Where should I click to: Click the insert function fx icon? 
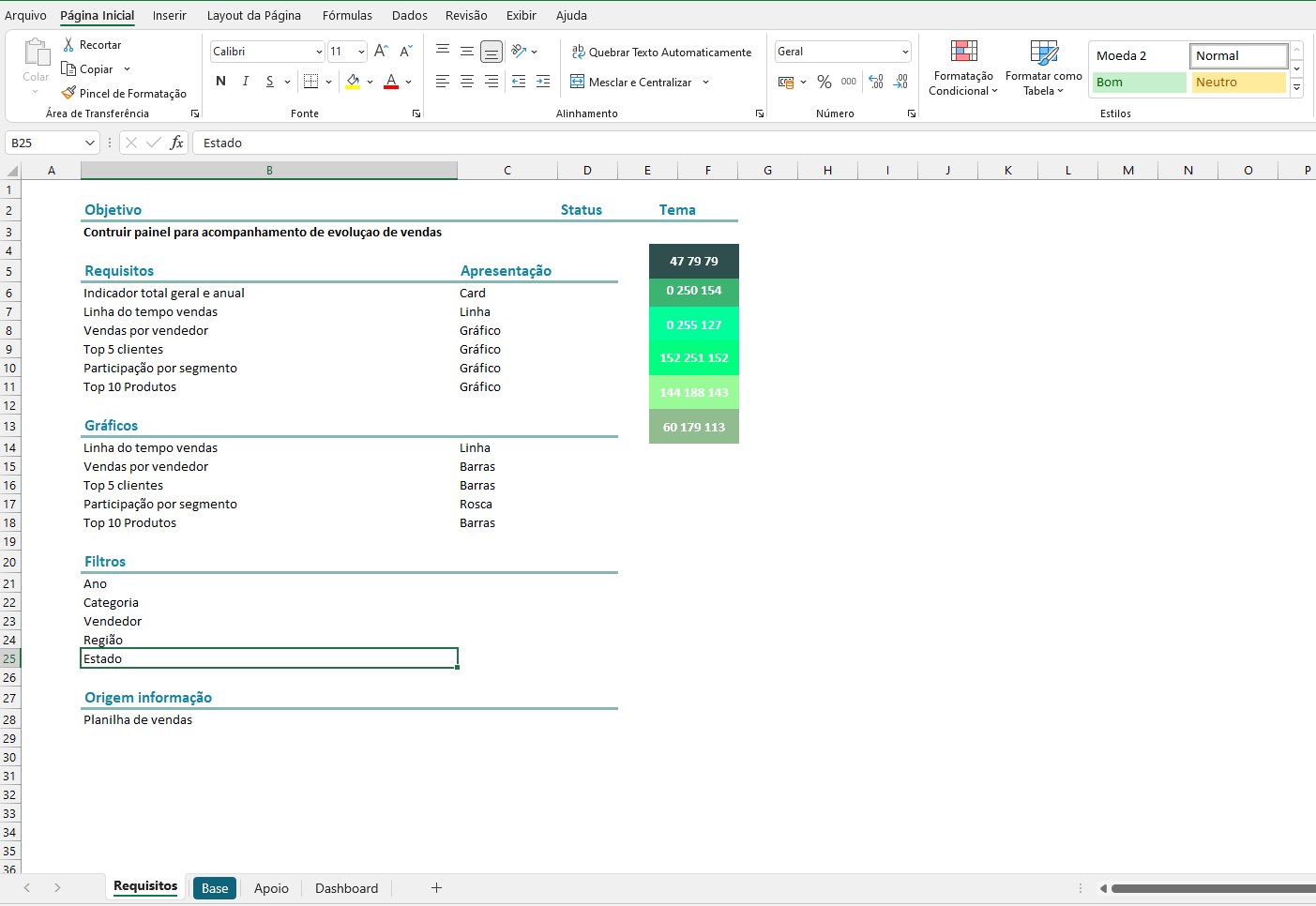coord(176,143)
